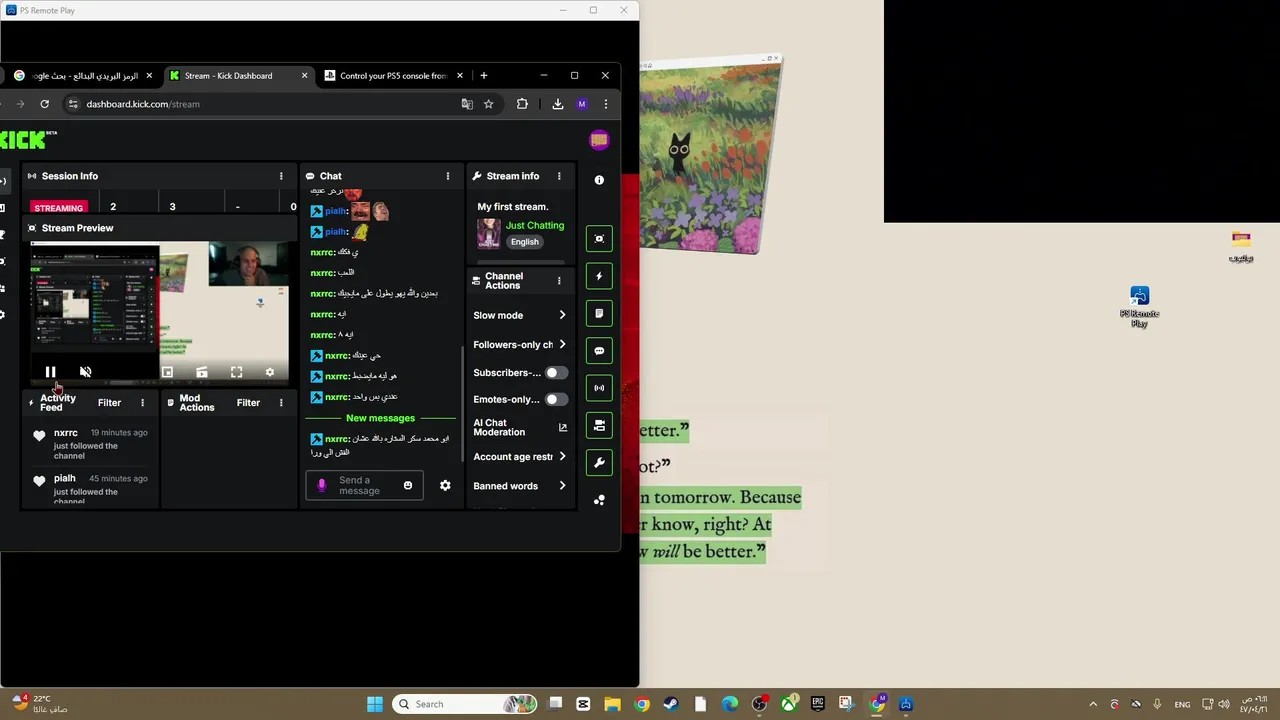This screenshot has width=1280, height=720.
Task: Open stream preview settings gear
Action: point(269,372)
